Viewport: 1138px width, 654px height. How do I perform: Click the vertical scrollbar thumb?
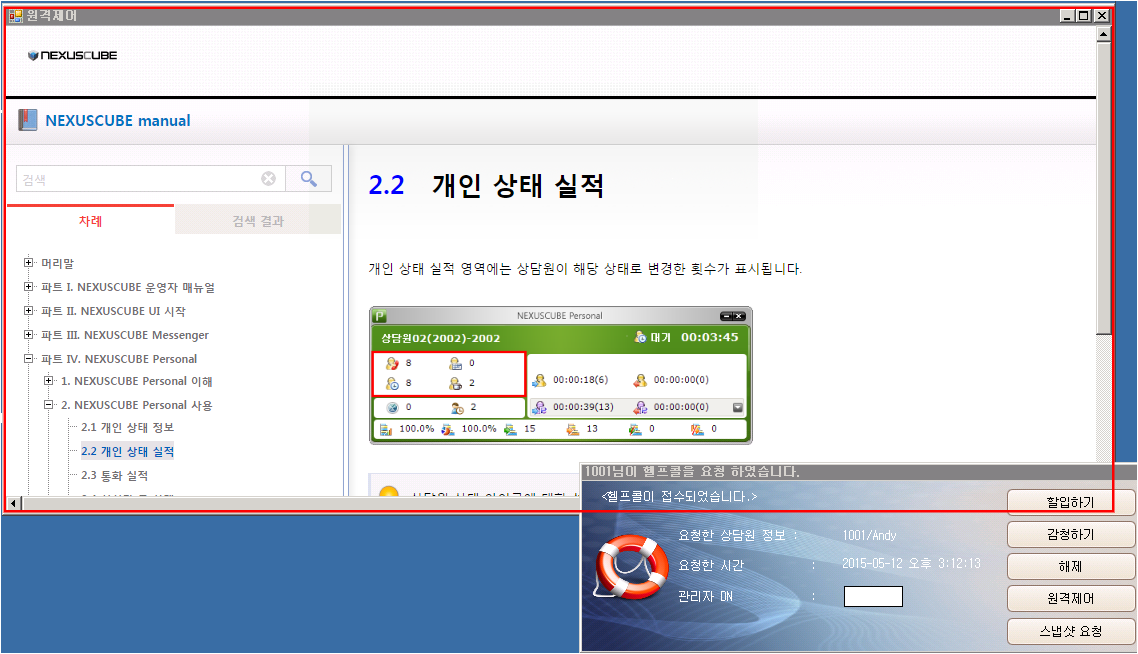(x=1103, y=188)
